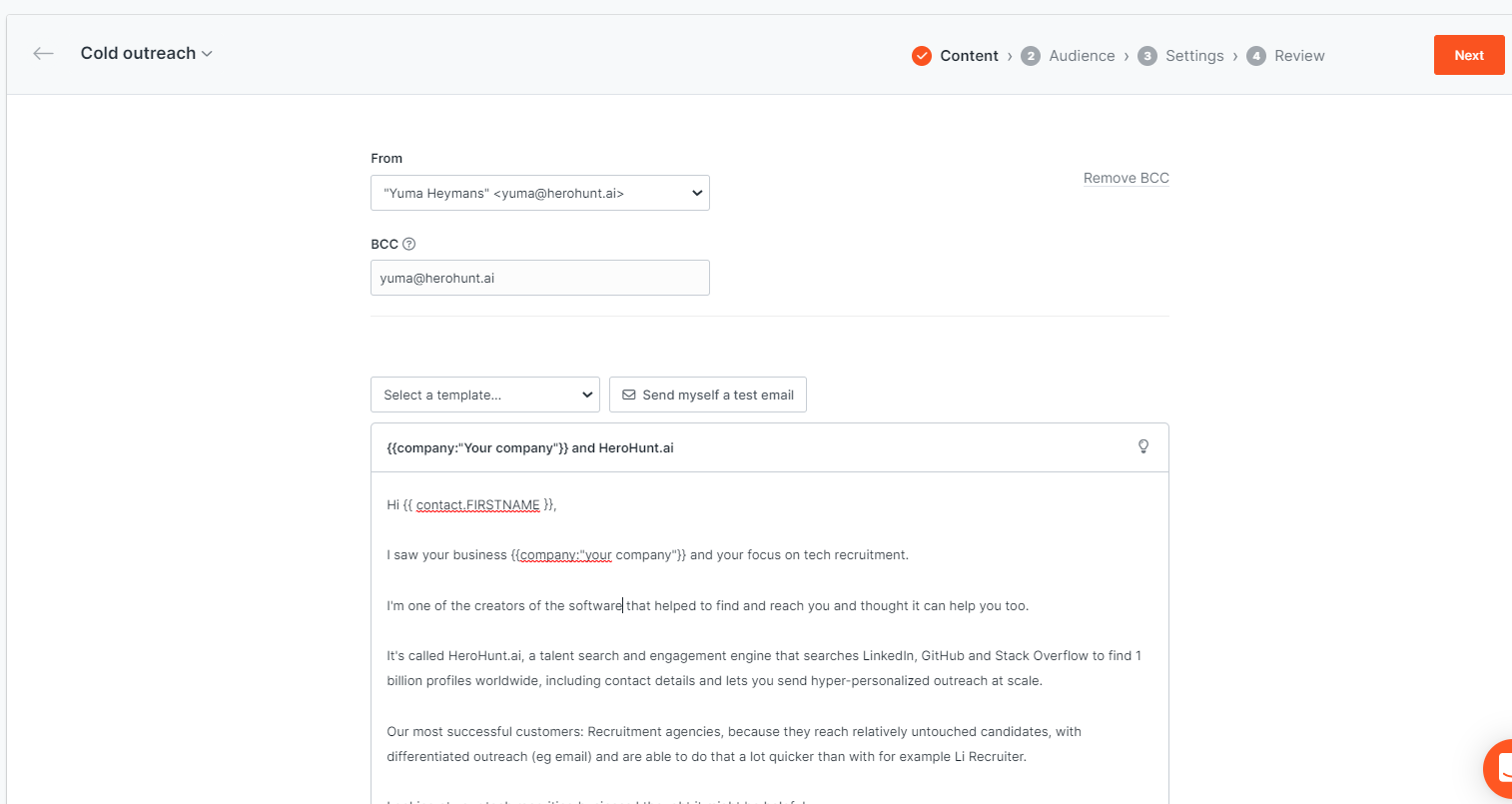Go to the Settings step
This screenshot has height=804, width=1512.
click(1194, 56)
